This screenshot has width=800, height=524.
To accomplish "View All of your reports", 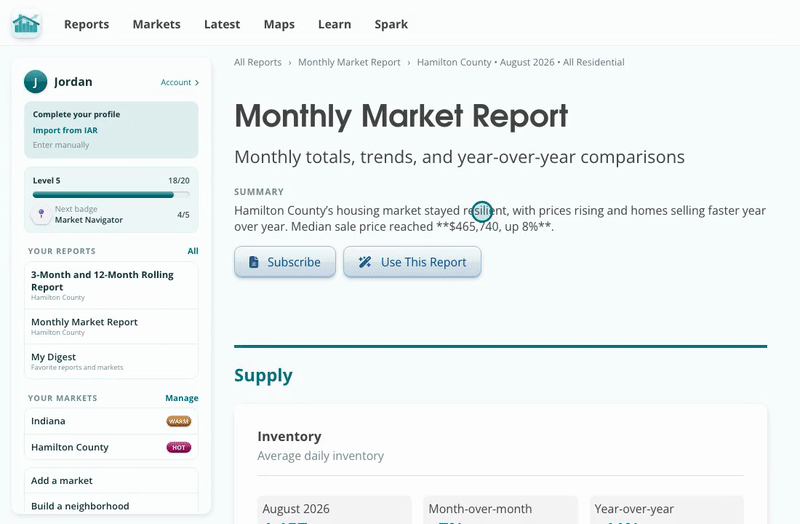I will [192, 251].
